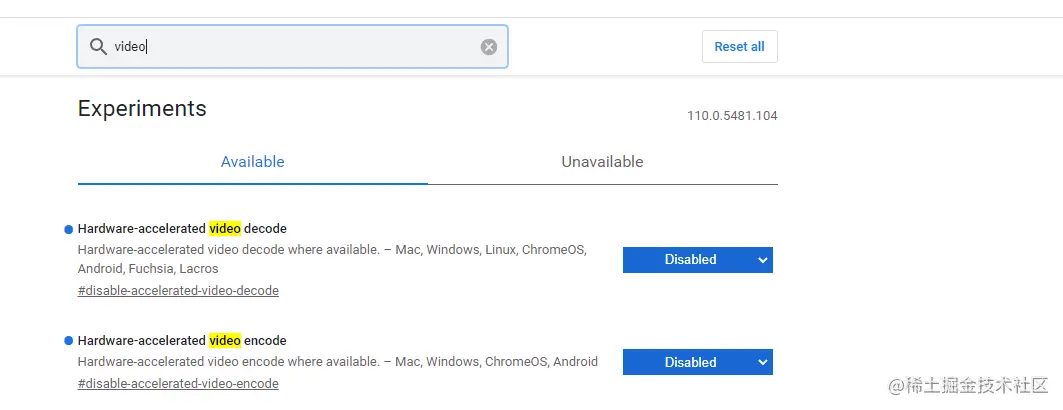Click the blue dot beside video decode flag

pyautogui.click(x=68, y=229)
